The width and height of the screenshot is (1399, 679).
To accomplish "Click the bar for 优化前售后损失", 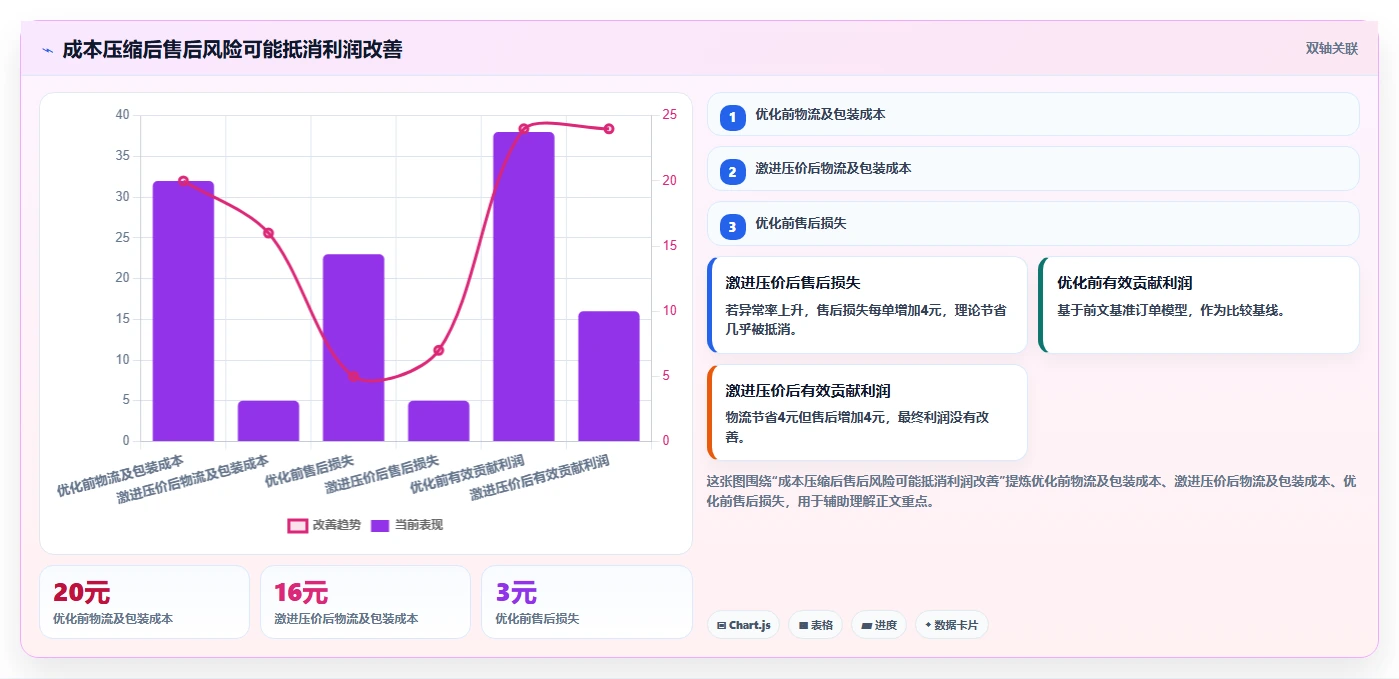I will tap(353, 348).
